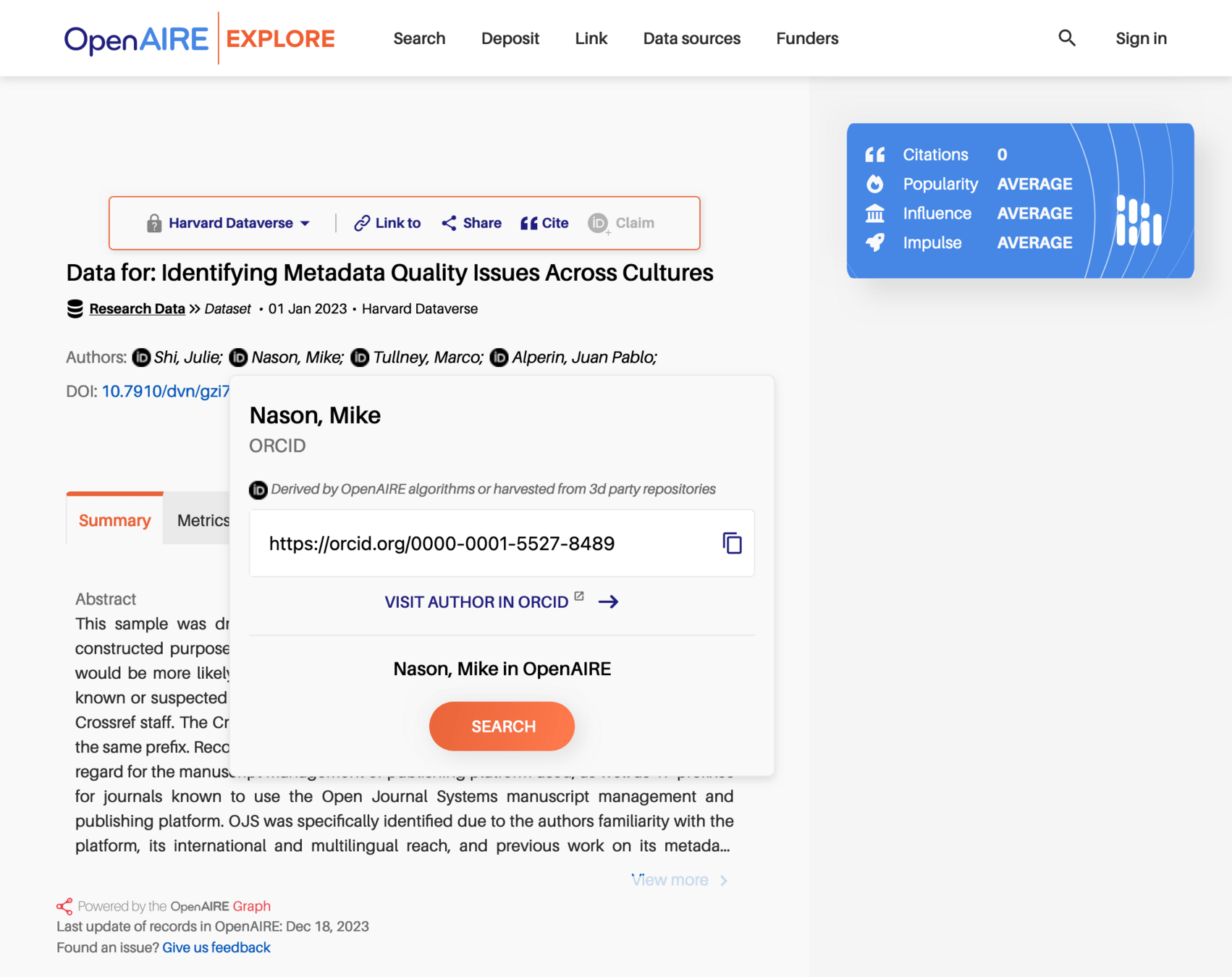Click Sign in

pos(1141,38)
